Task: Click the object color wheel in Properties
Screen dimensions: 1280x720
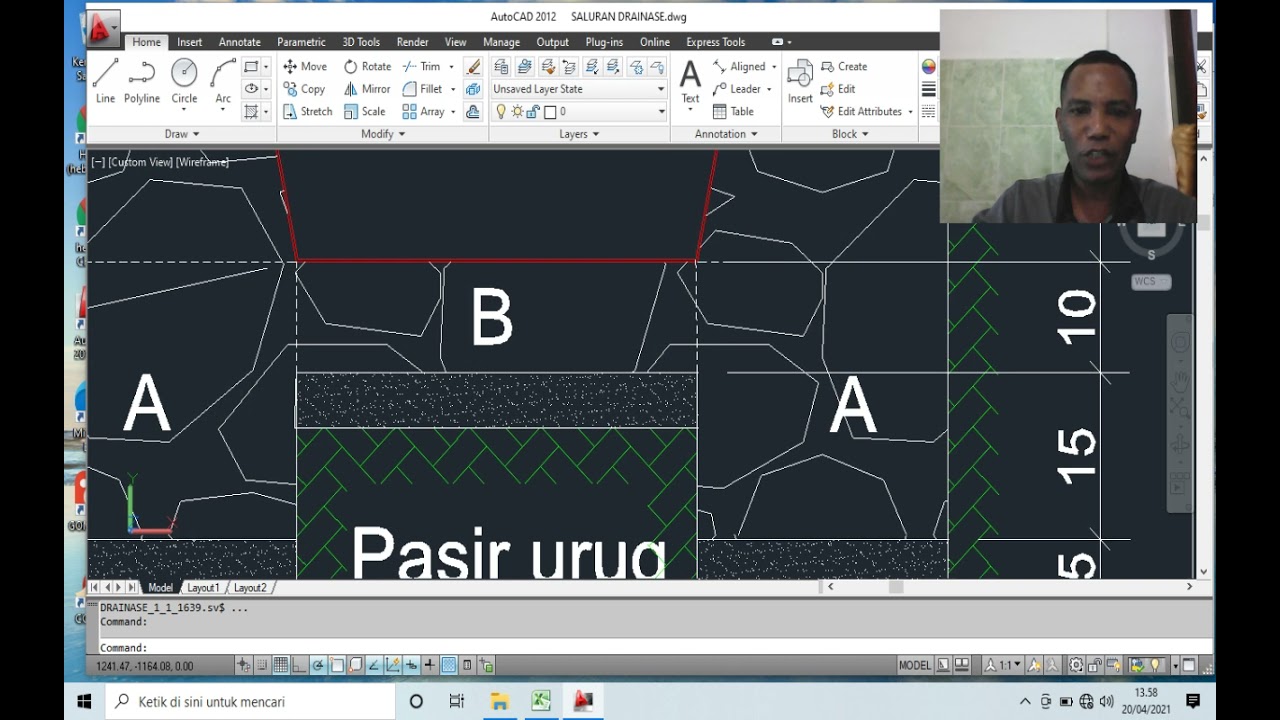Action: [x=928, y=67]
